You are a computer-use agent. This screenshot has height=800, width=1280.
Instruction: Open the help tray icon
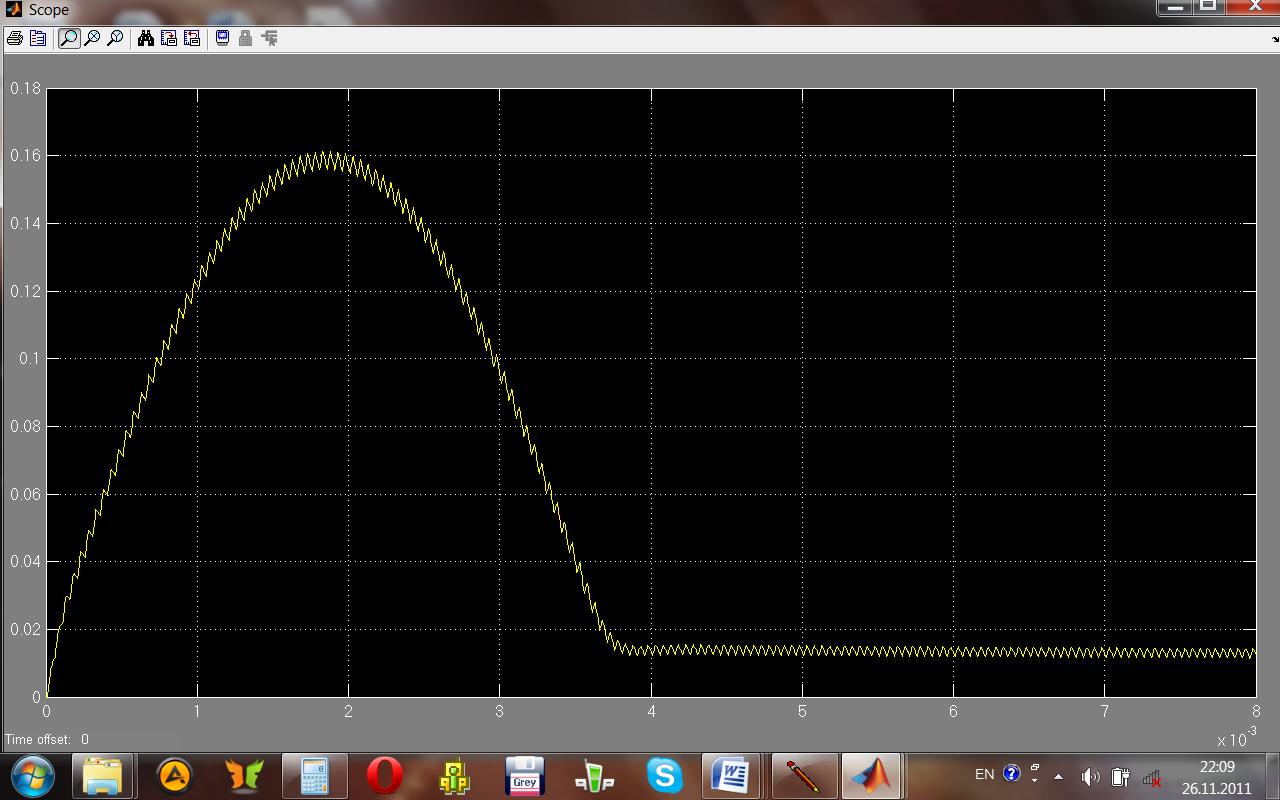point(1011,773)
